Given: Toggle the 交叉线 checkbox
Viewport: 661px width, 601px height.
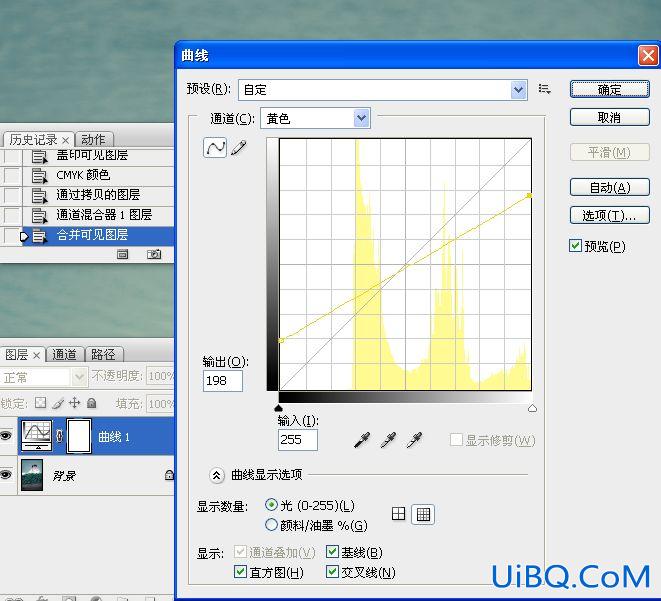Looking at the screenshot, I should pyautogui.click(x=333, y=572).
